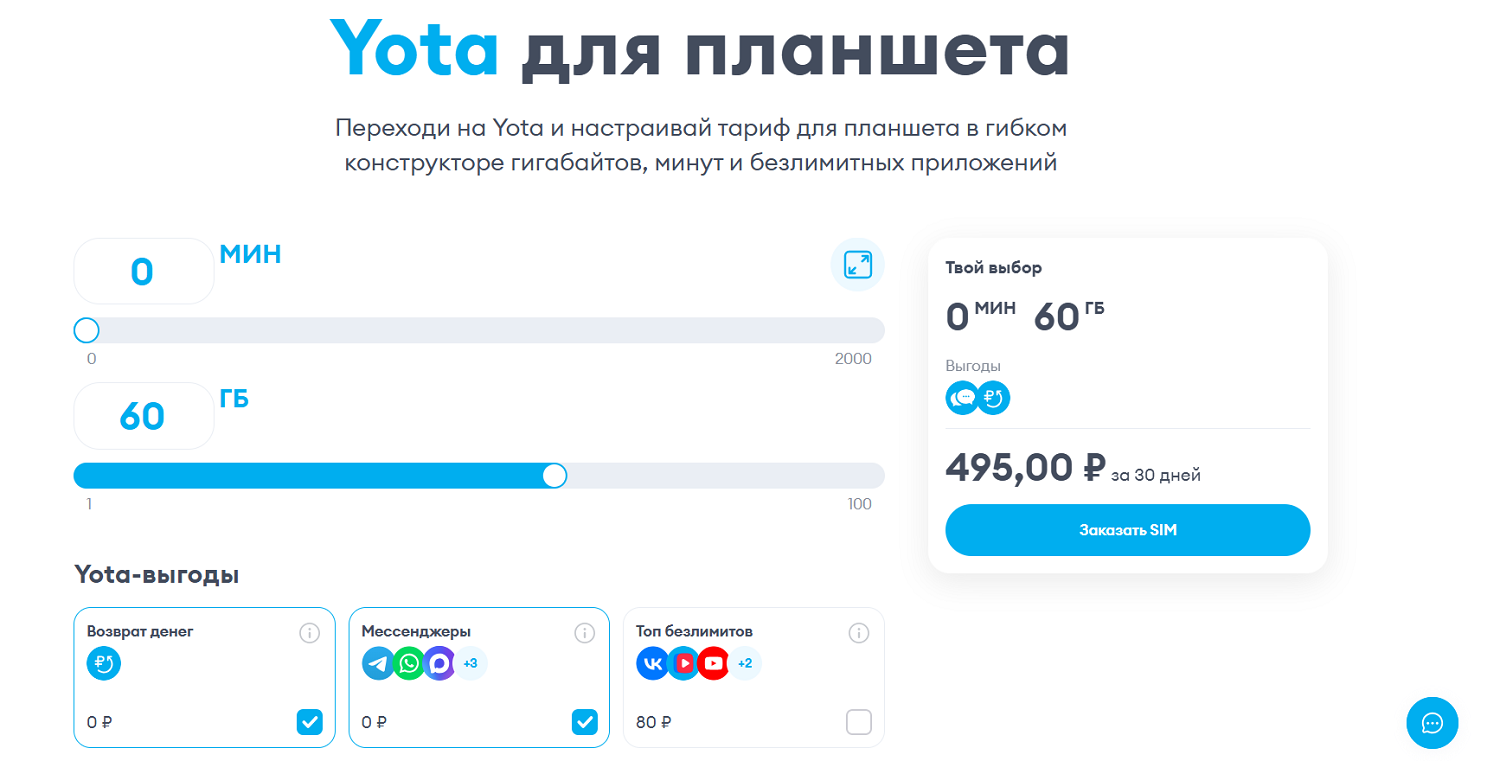Expand the +3 badge to see more messengers
Image resolution: width=1500 pixels, height=761 pixels.
click(471, 663)
